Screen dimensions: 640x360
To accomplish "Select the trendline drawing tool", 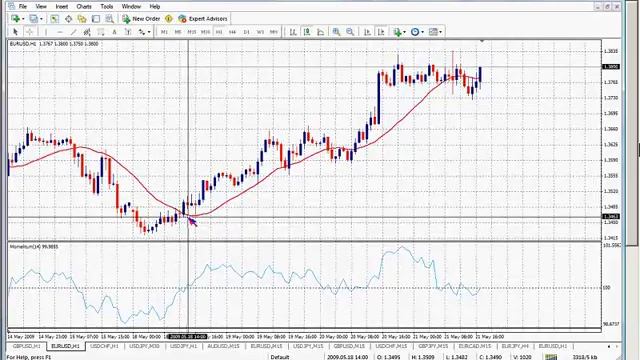I will 73,32.
